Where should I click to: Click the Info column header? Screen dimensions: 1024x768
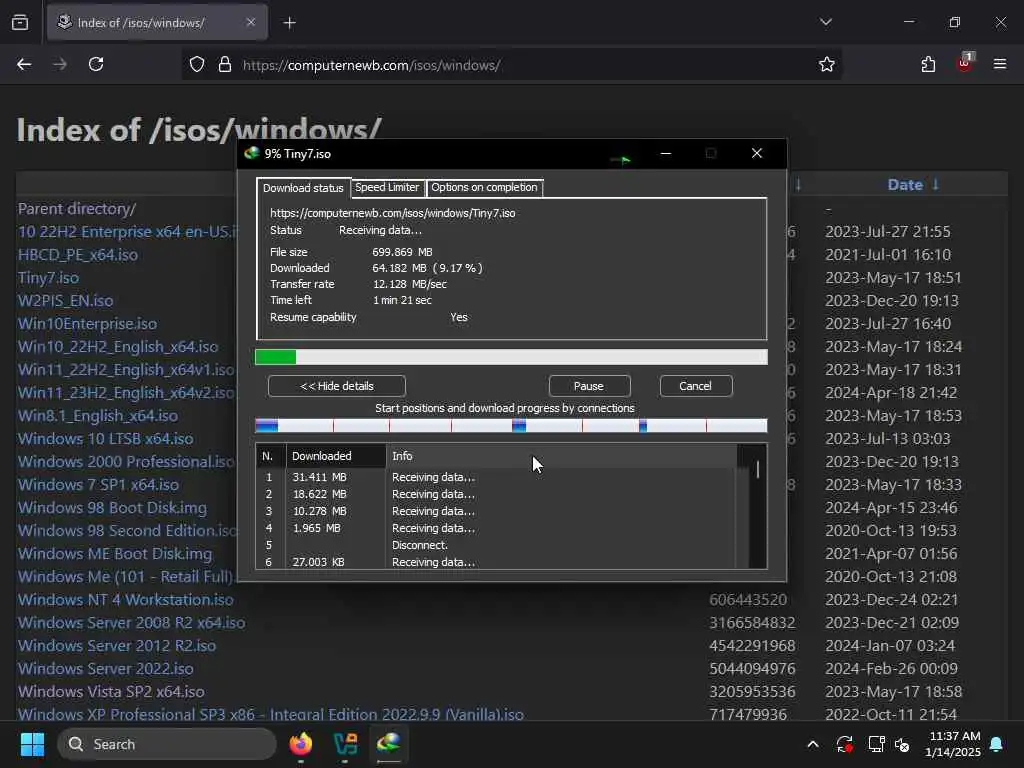pos(561,456)
